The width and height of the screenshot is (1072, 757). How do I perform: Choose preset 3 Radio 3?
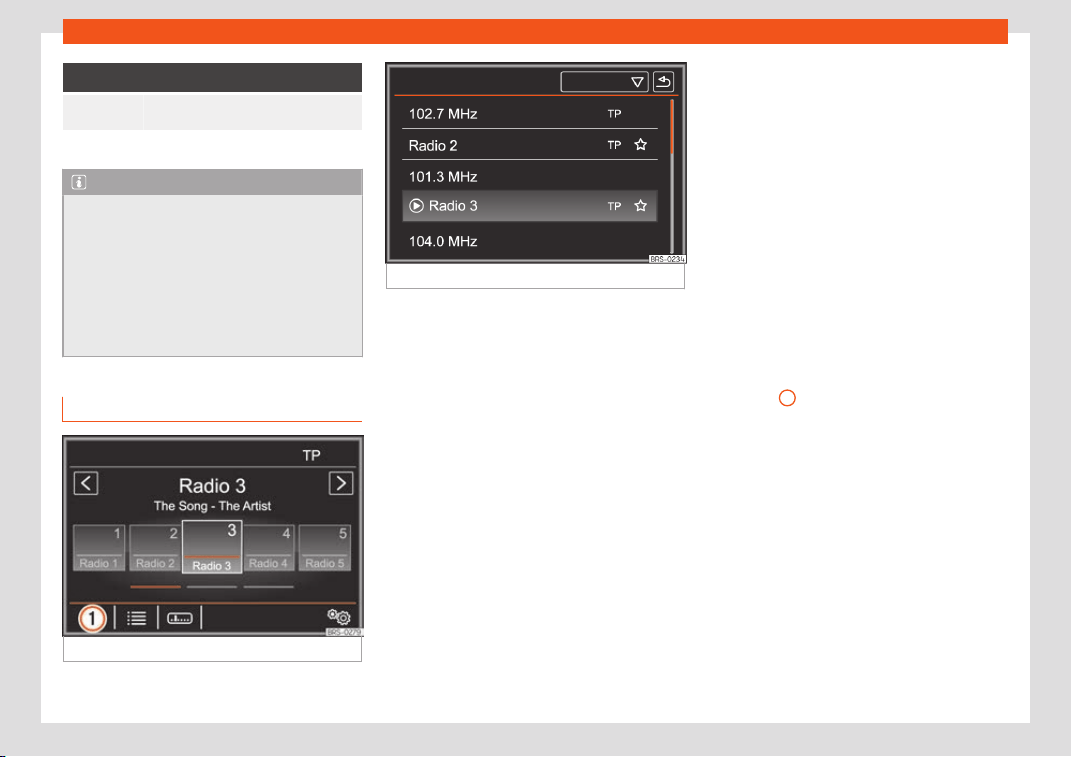click(x=212, y=546)
